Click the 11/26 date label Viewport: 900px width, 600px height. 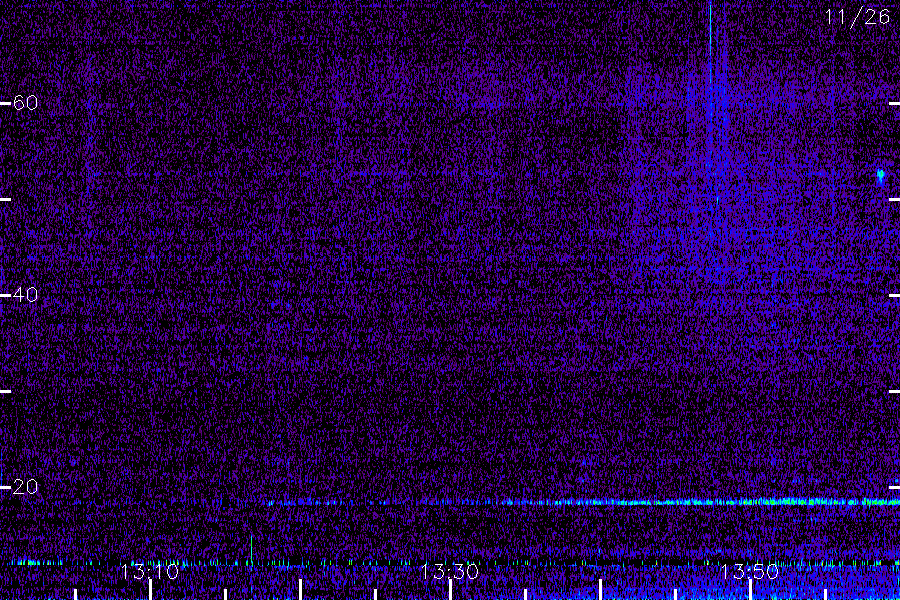tap(857, 17)
